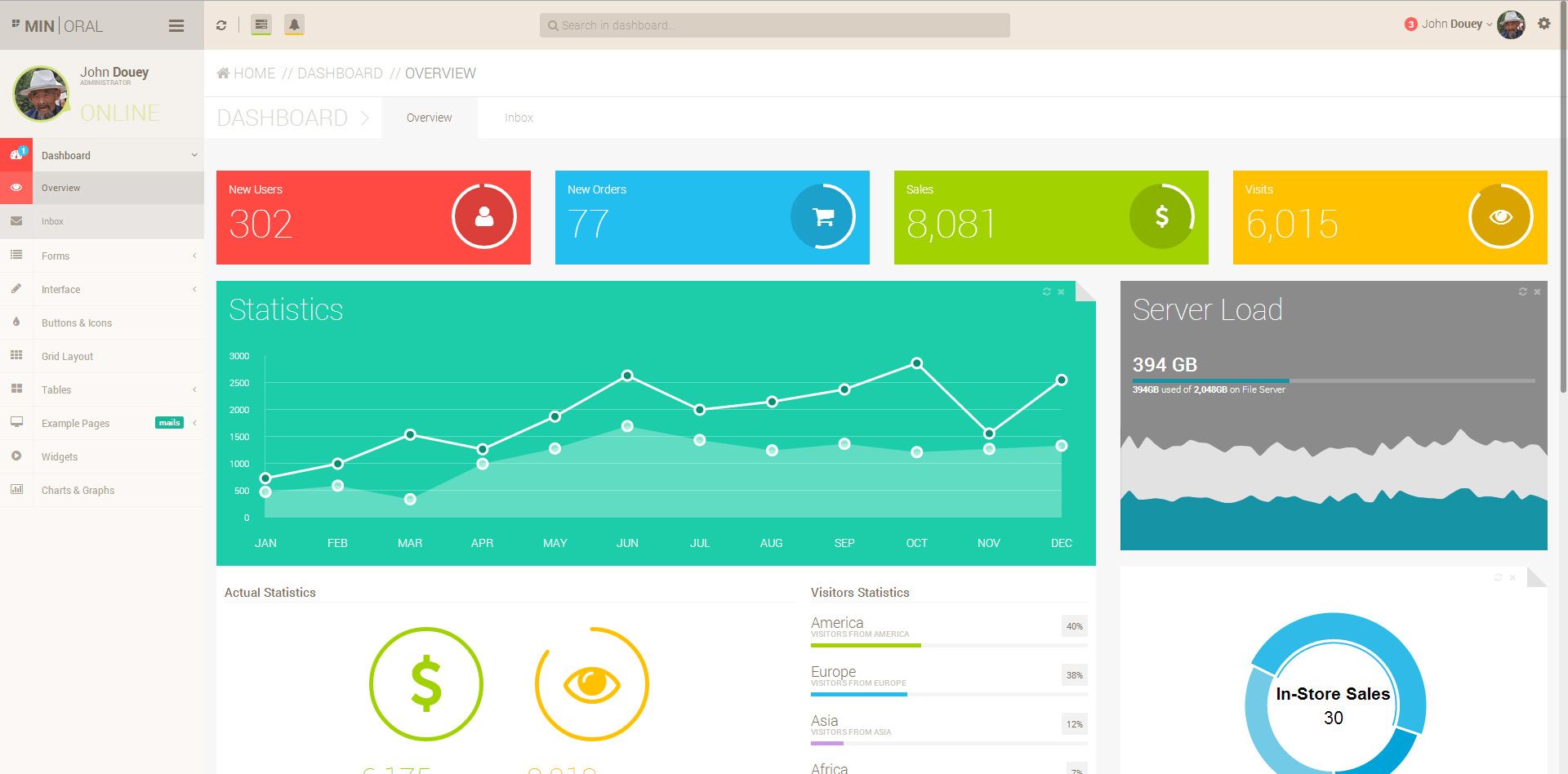This screenshot has width=1568, height=774.
Task: Toggle the sidebar with hamburger menu
Action: [176, 26]
